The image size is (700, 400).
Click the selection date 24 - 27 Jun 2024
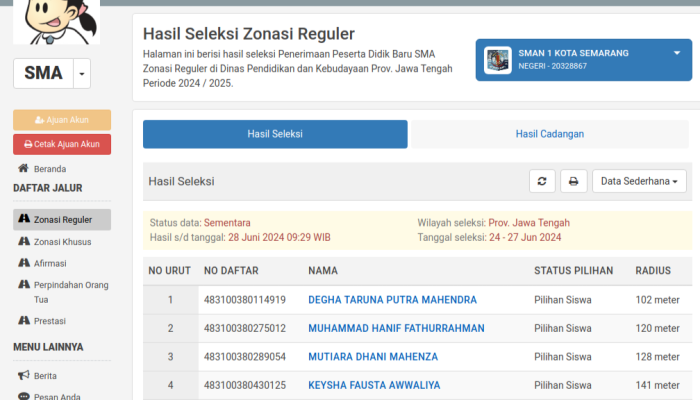click(525, 238)
